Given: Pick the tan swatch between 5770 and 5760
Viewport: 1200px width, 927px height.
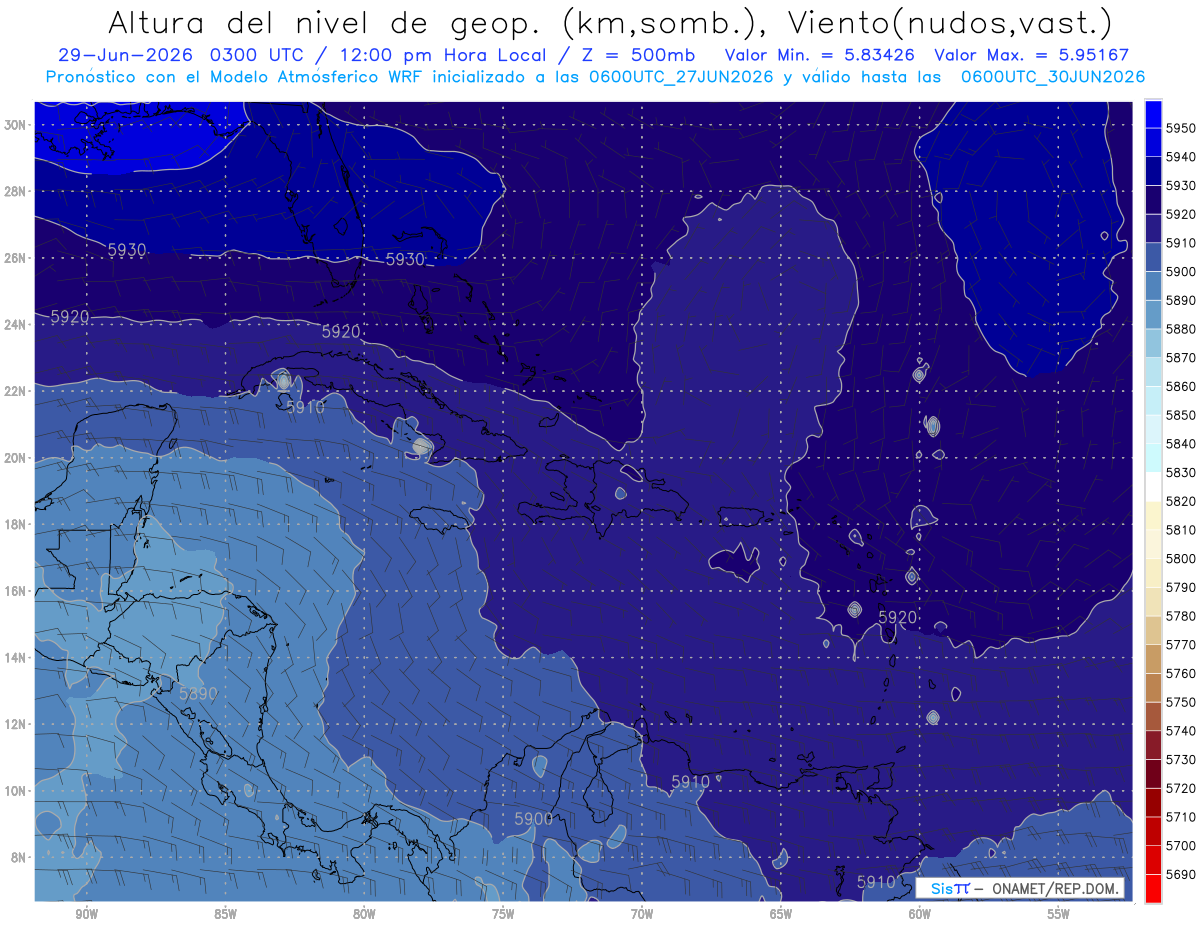Looking at the screenshot, I should click(1153, 659).
